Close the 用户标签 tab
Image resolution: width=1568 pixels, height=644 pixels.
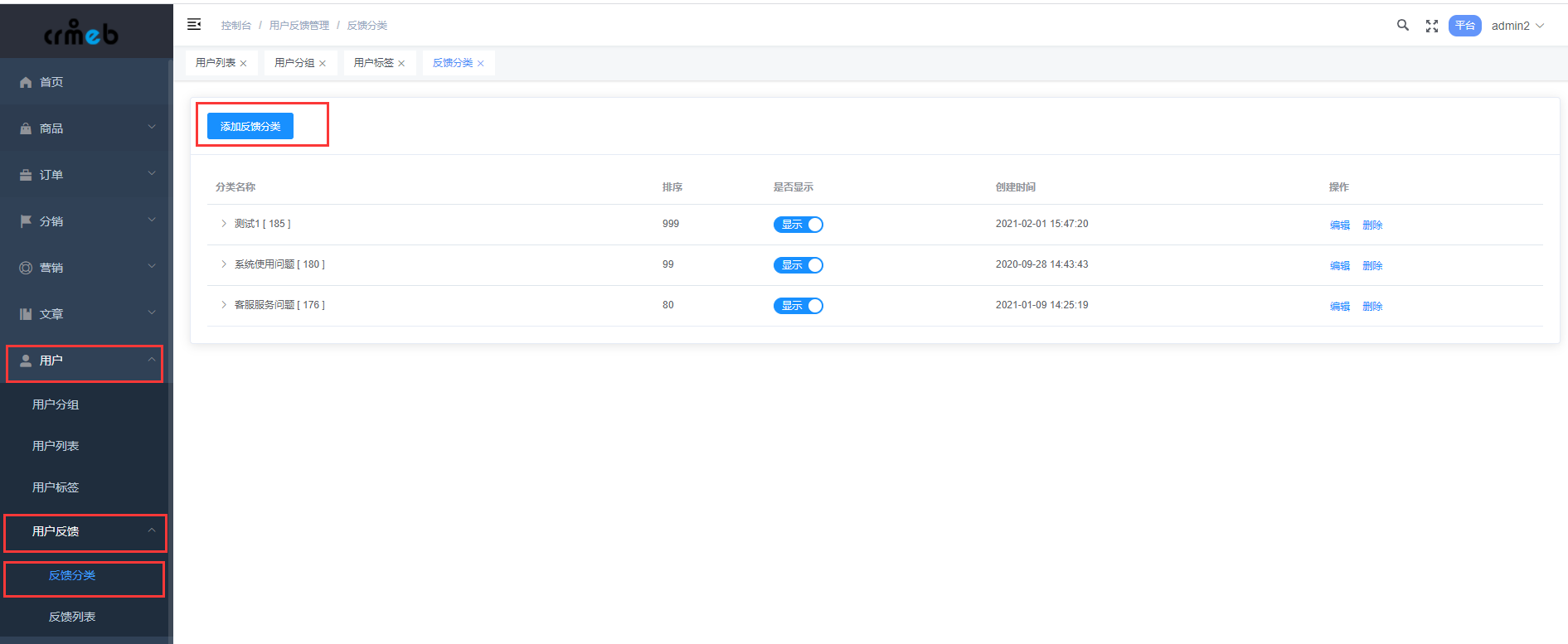401,64
